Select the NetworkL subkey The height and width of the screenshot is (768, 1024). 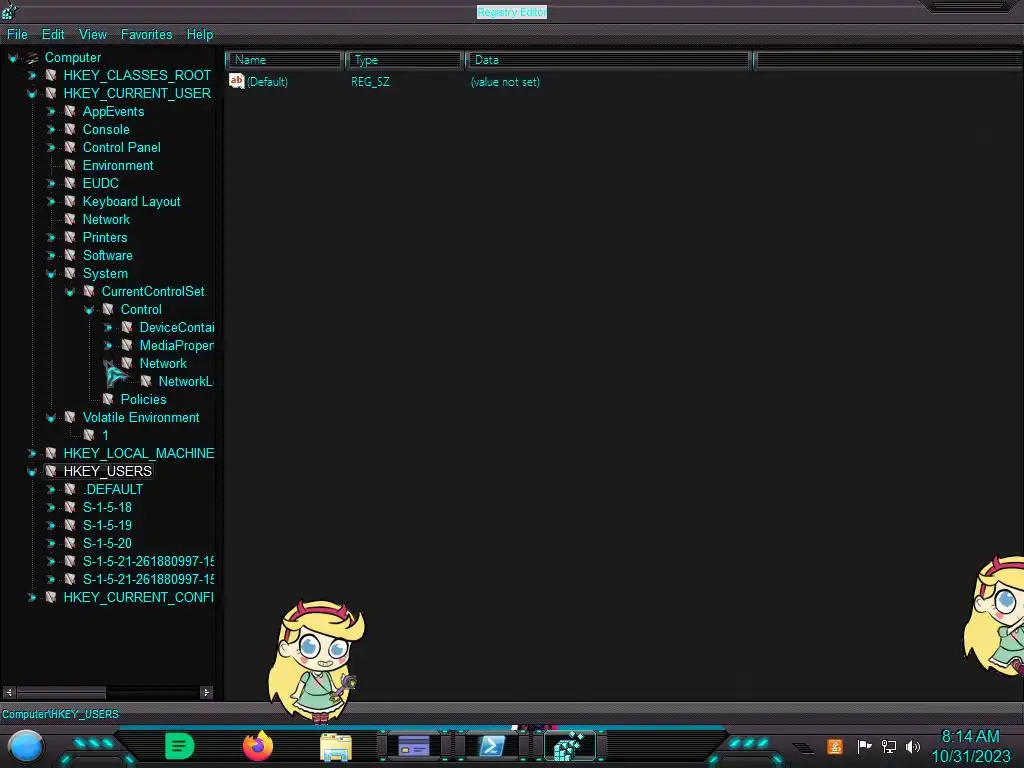[185, 381]
